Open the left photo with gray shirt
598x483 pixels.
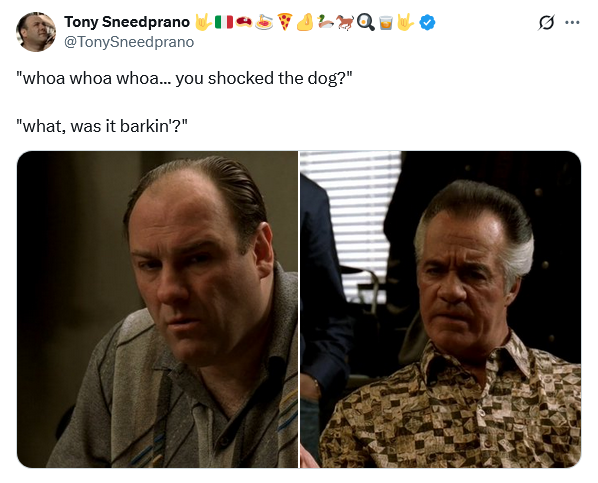pyautogui.click(x=157, y=309)
